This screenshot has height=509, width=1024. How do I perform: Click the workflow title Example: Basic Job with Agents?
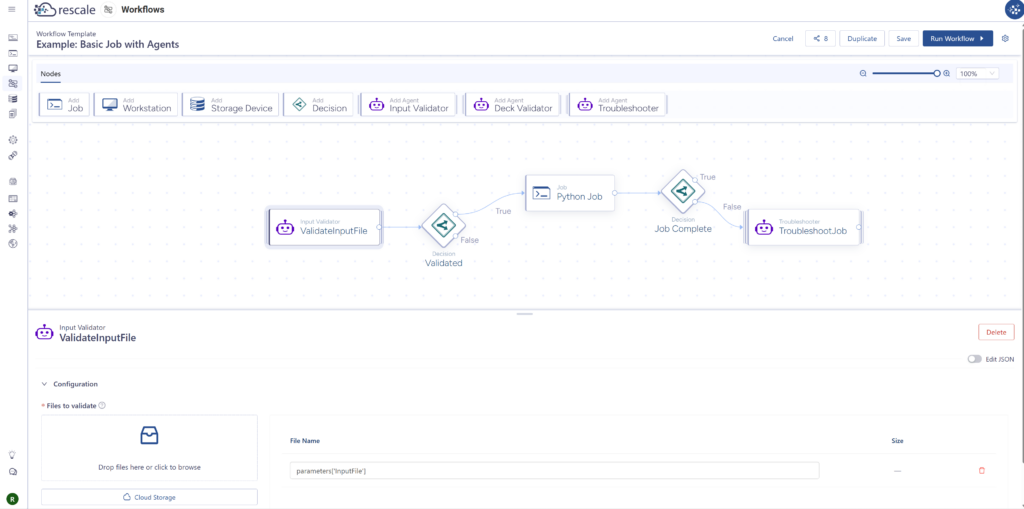click(108, 44)
